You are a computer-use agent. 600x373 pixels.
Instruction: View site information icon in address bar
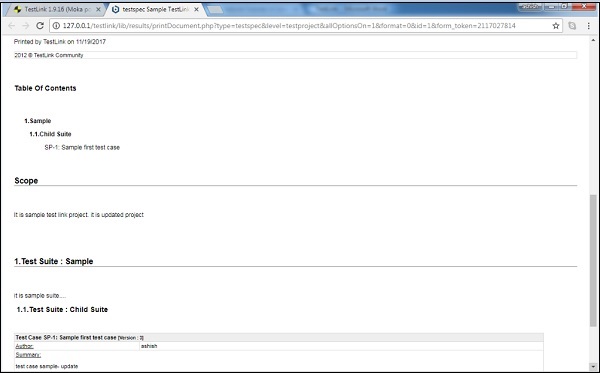pos(56,26)
